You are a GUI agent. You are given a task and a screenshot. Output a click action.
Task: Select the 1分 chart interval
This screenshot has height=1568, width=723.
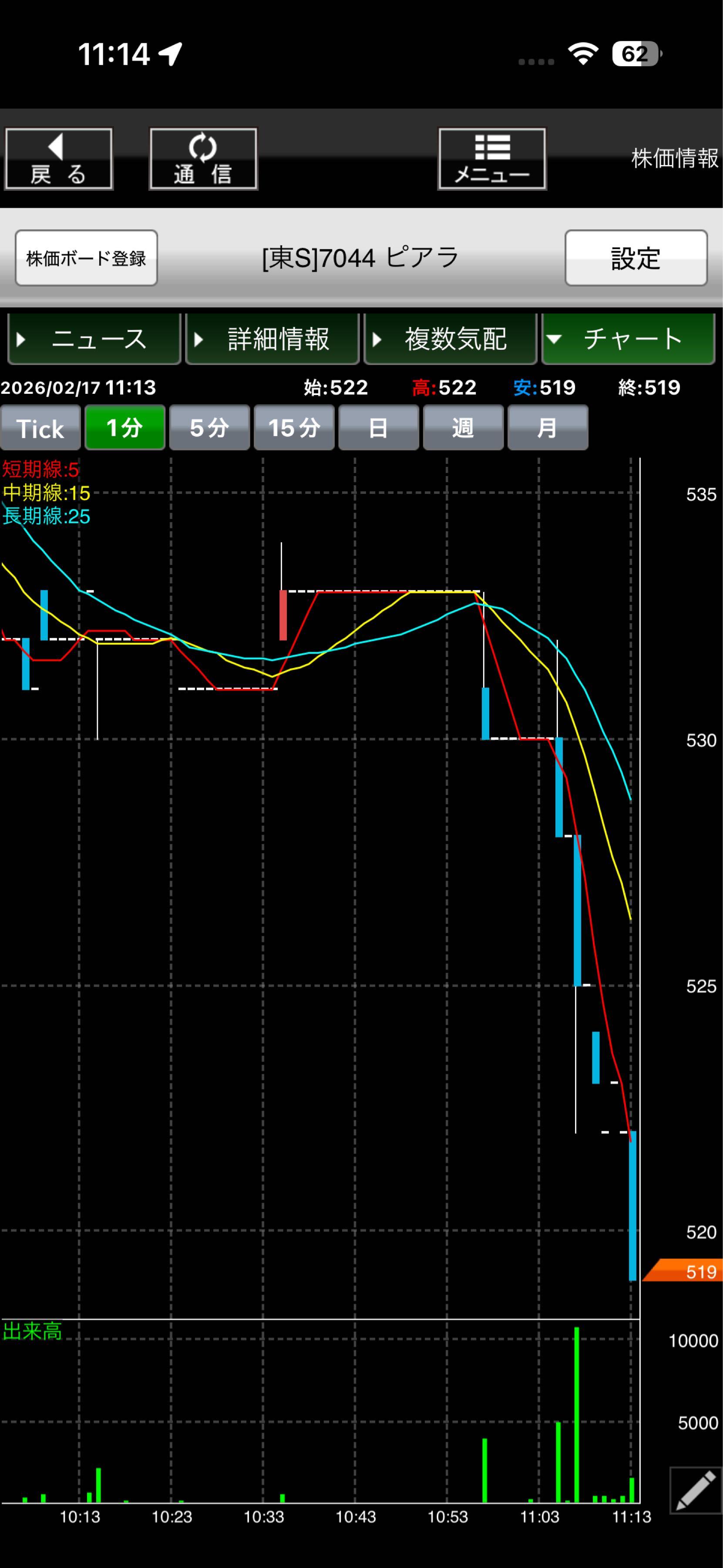(124, 428)
